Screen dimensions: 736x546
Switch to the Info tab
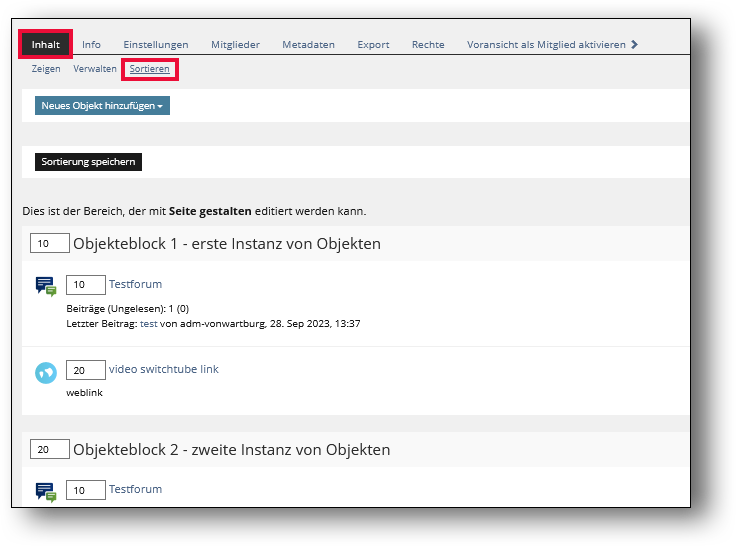[91, 45]
